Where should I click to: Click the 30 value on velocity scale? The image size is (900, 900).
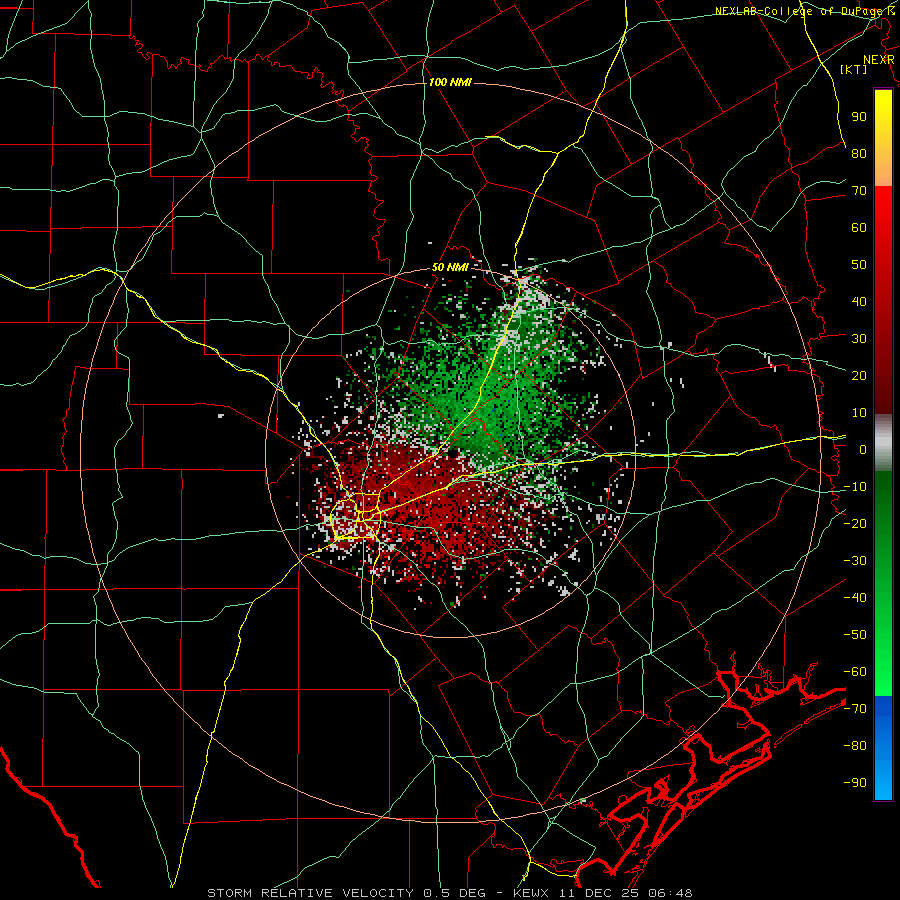pyautogui.click(x=859, y=339)
